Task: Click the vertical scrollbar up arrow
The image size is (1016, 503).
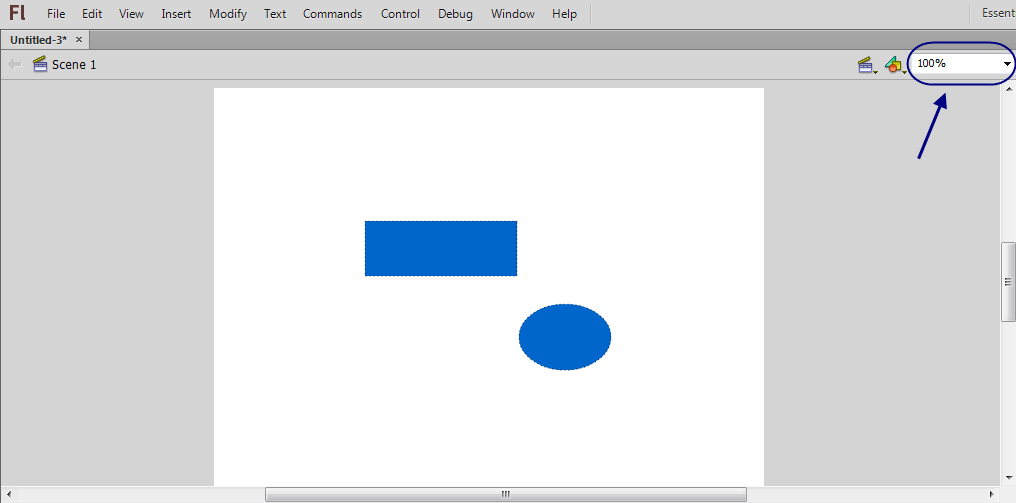Action: click(1008, 88)
